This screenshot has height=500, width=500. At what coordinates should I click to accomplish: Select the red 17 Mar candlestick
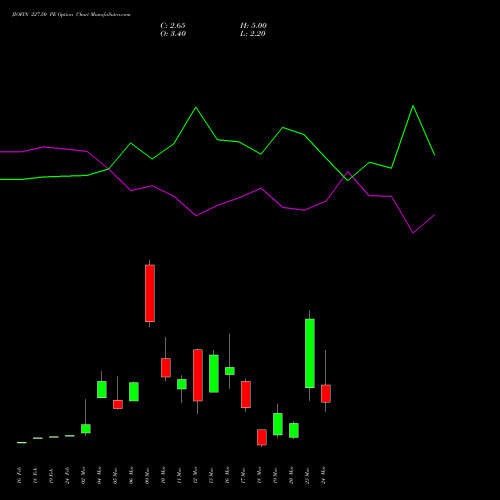pos(246,394)
